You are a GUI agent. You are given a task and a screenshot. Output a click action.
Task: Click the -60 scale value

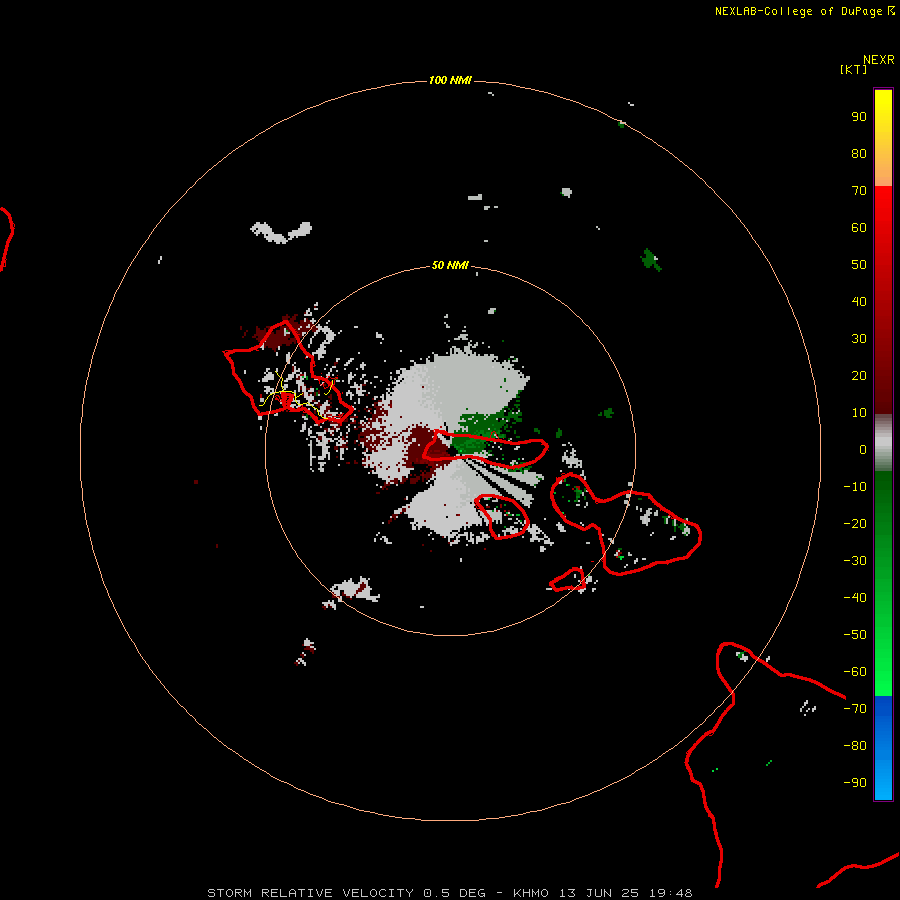coord(855,672)
